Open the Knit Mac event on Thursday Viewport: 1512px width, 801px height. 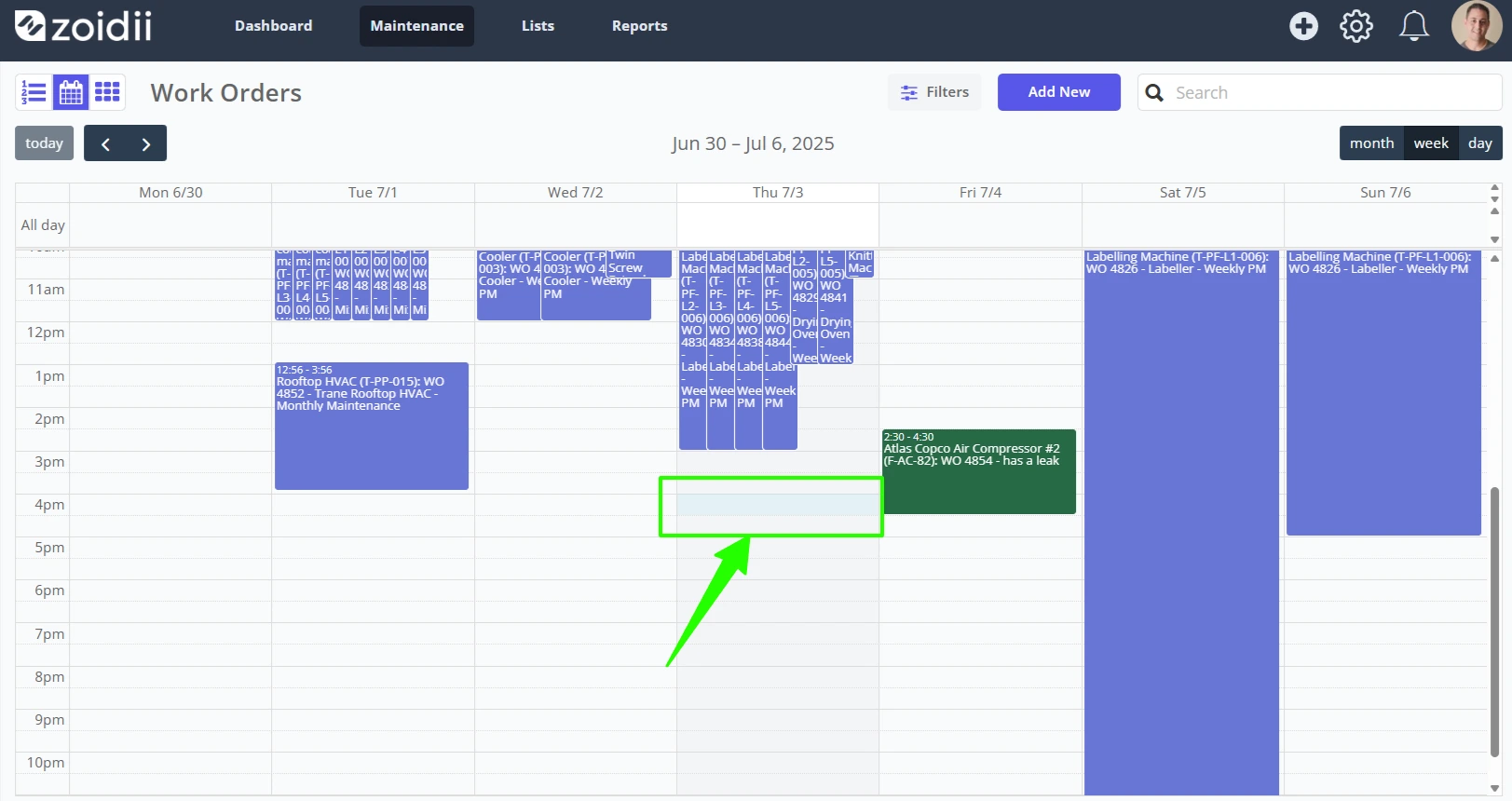tap(860, 263)
